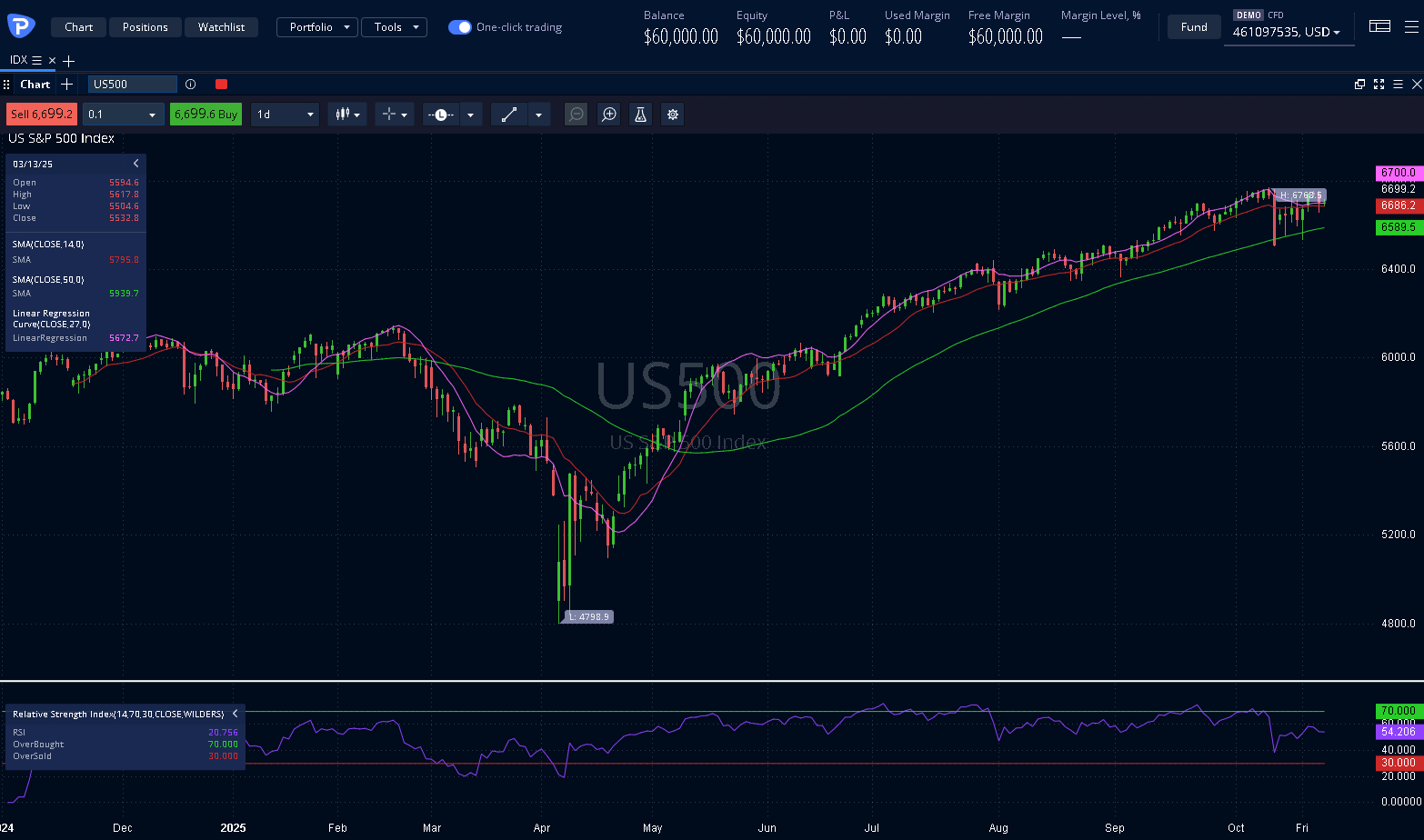
Task: Toggle One-click trading switch
Action: pos(460,27)
